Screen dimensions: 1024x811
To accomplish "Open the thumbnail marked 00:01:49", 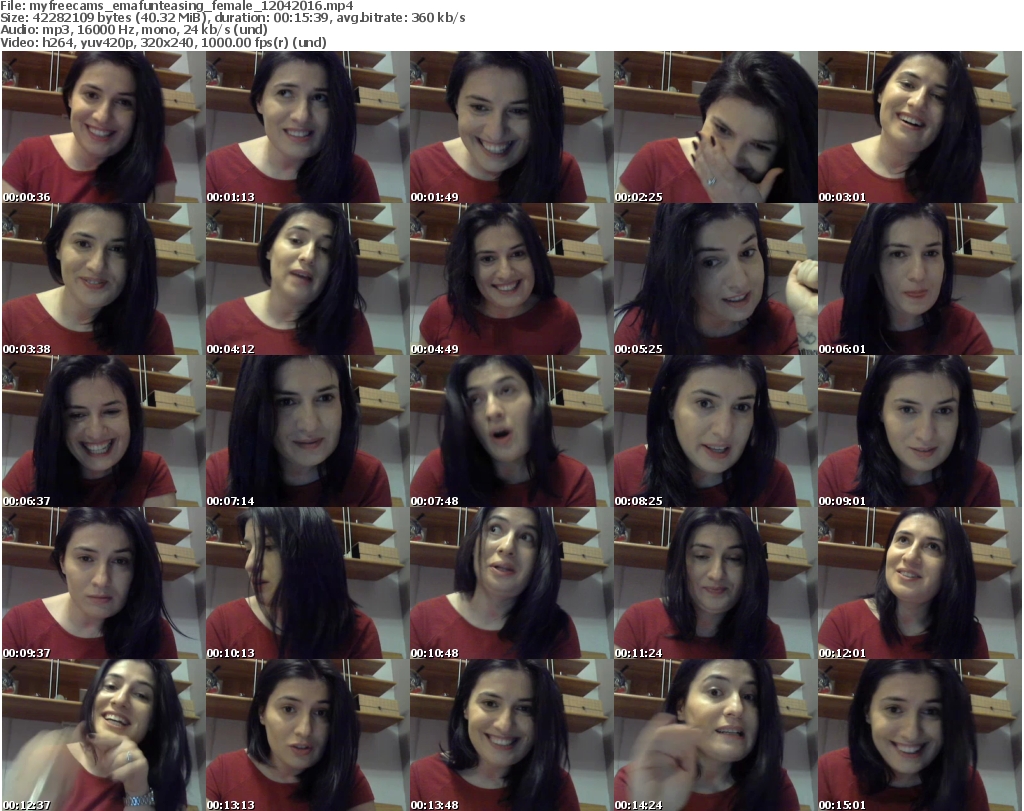I will (x=509, y=127).
